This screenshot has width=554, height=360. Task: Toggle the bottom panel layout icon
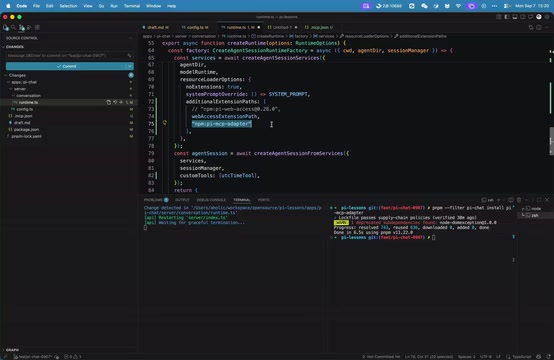coord(515,17)
